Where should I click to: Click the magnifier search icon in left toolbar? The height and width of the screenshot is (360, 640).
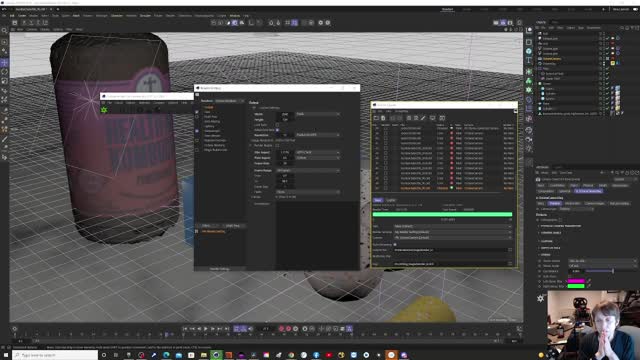pos(4,31)
